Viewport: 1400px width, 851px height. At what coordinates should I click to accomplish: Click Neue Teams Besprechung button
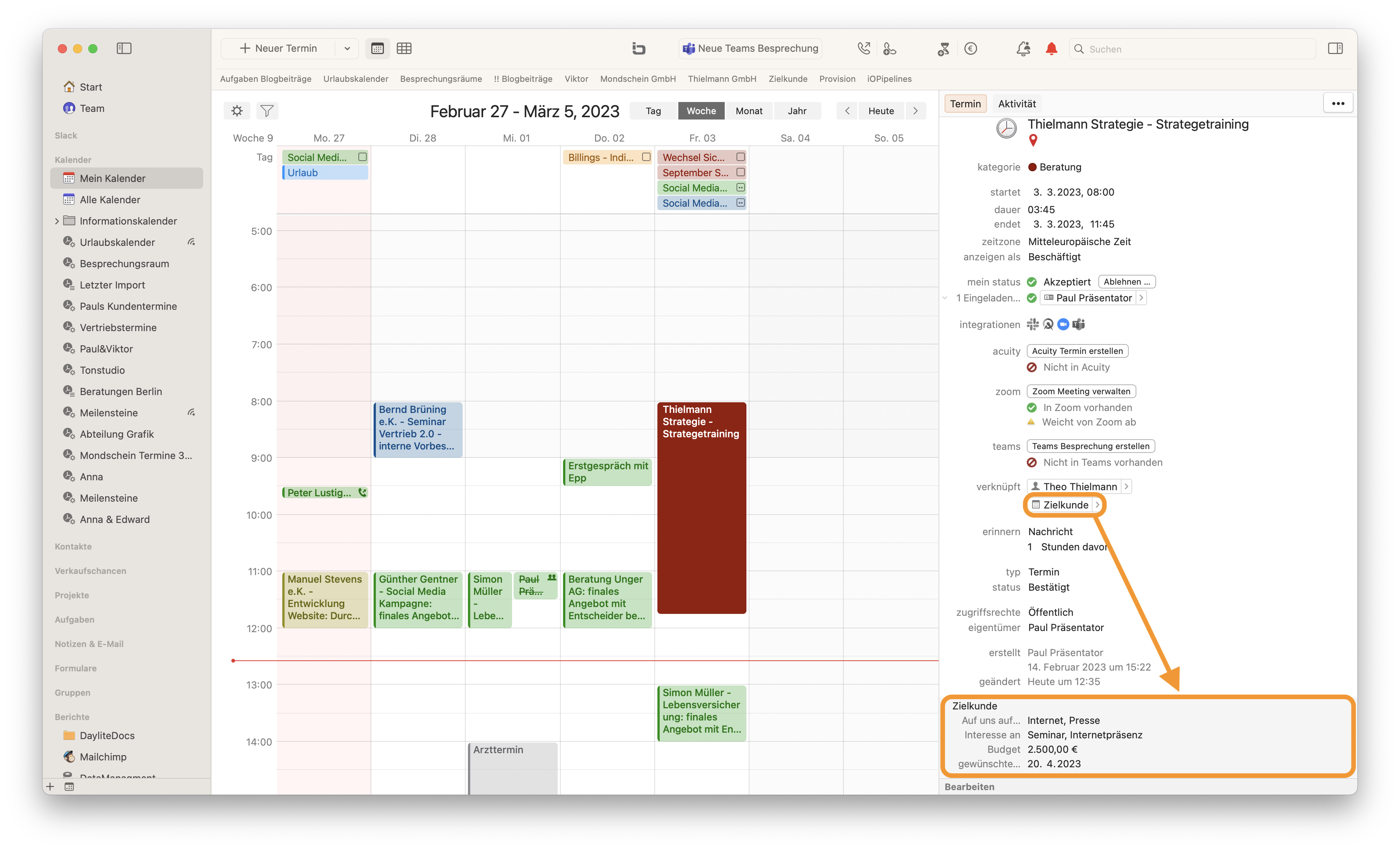751,48
